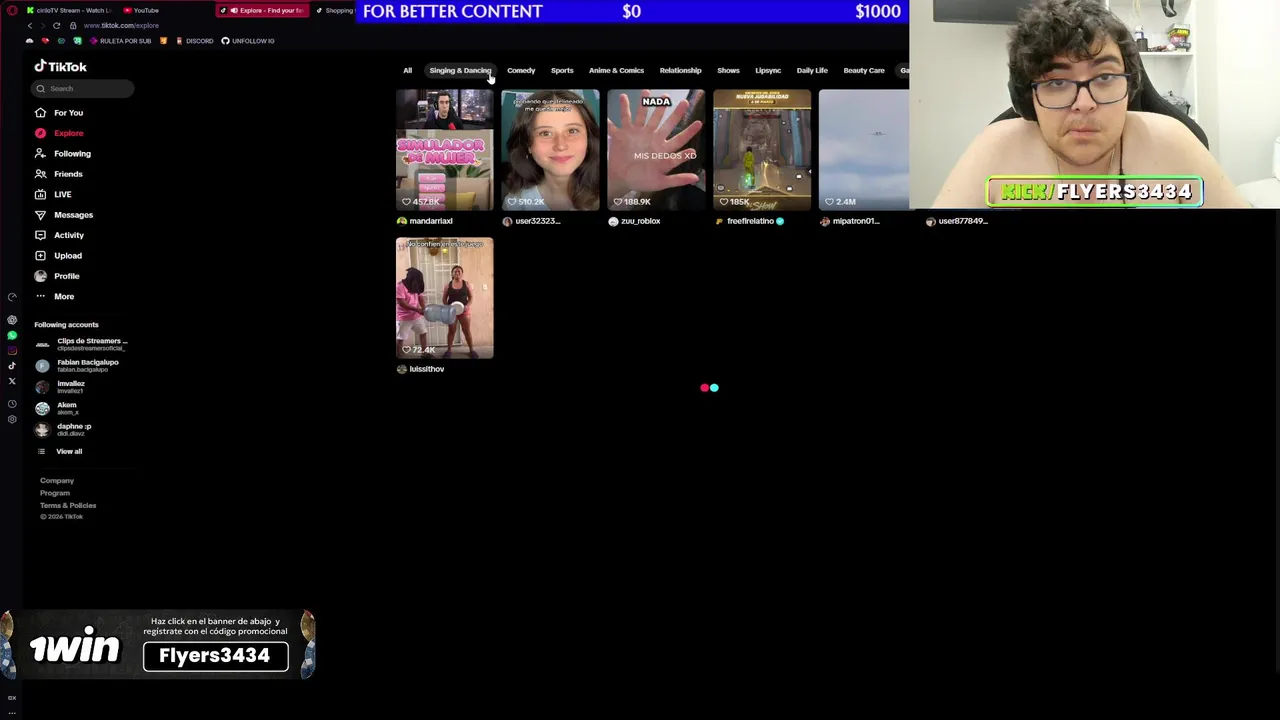
Task: Select the Shows category
Action: [x=728, y=70]
